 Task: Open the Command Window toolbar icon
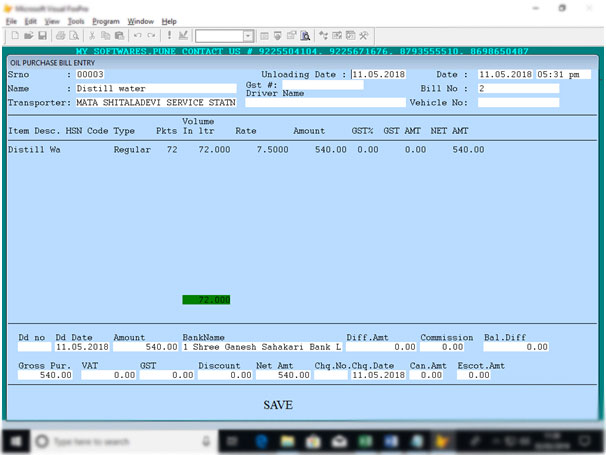pyautogui.click(x=264, y=36)
